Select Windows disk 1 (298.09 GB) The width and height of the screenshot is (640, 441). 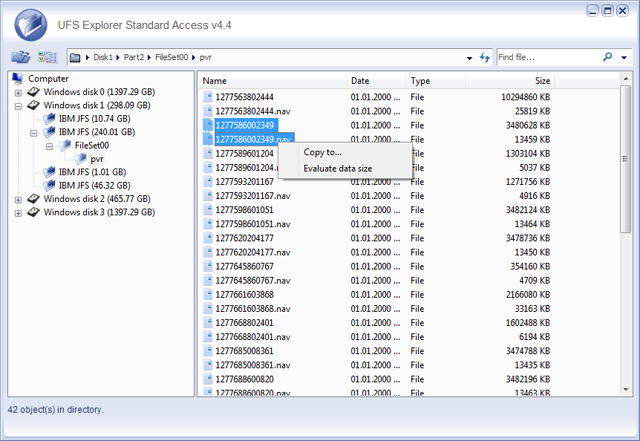pyautogui.click(x=97, y=105)
